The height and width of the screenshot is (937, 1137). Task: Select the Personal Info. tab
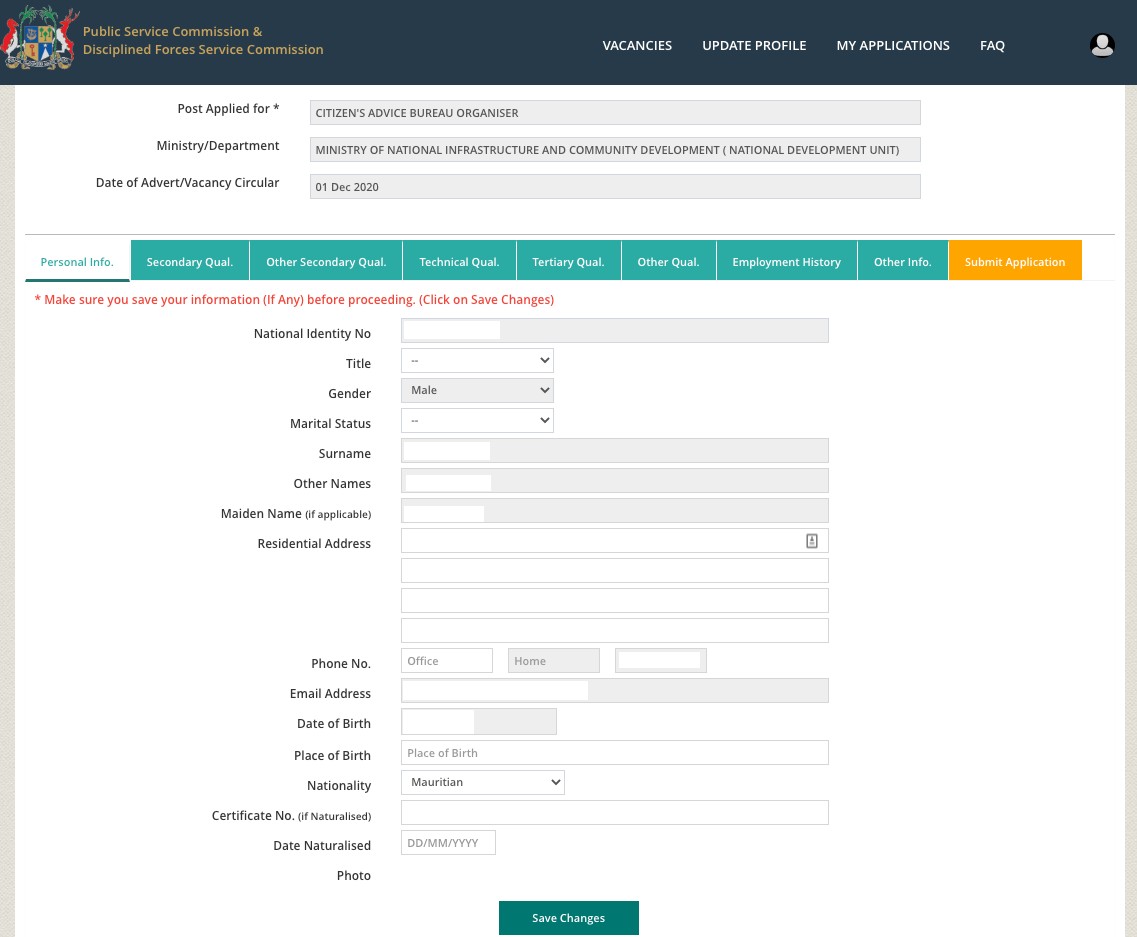point(77,261)
